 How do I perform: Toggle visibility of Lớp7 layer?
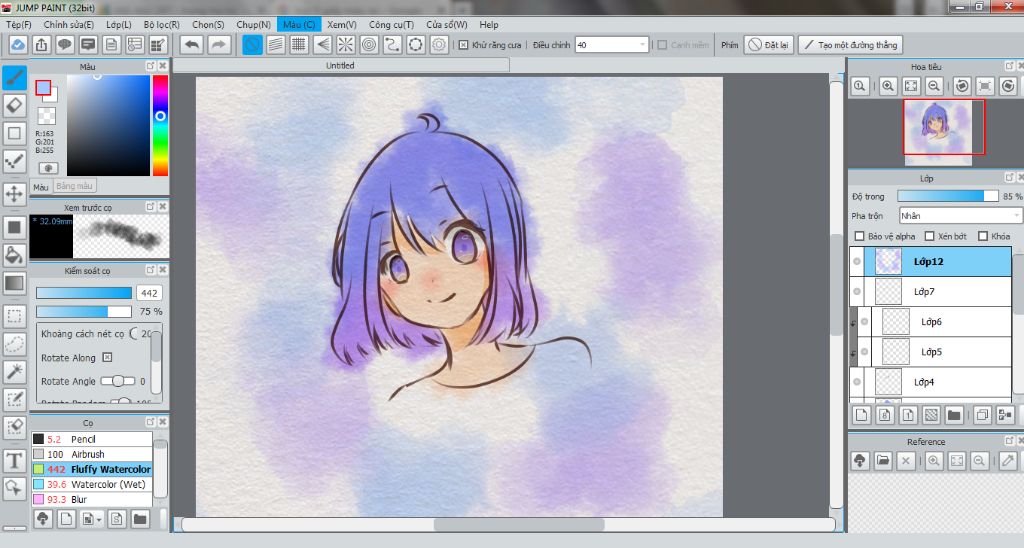click(x=857, y=291)
